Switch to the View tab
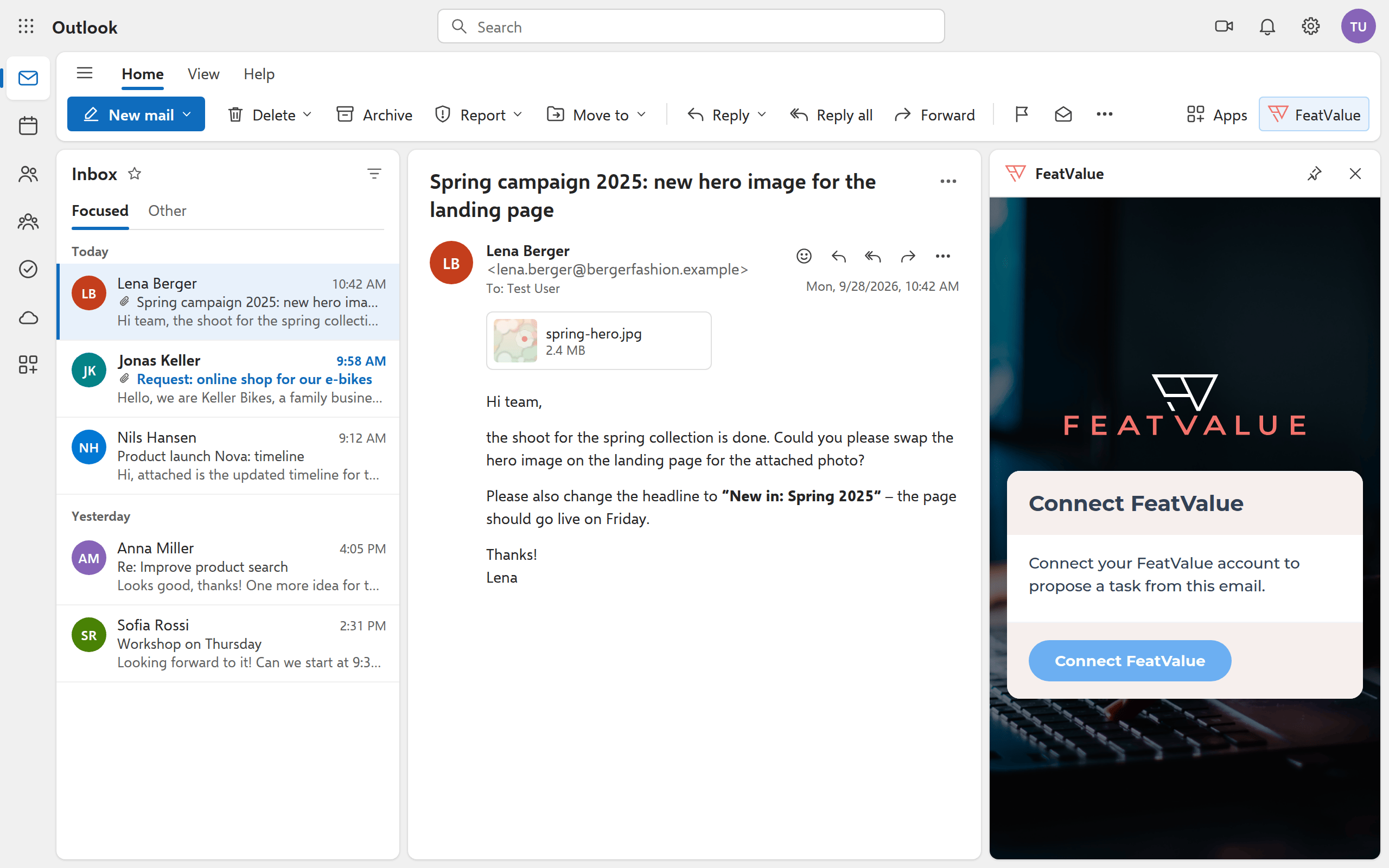1389x868 pixels. coord(203,74)
